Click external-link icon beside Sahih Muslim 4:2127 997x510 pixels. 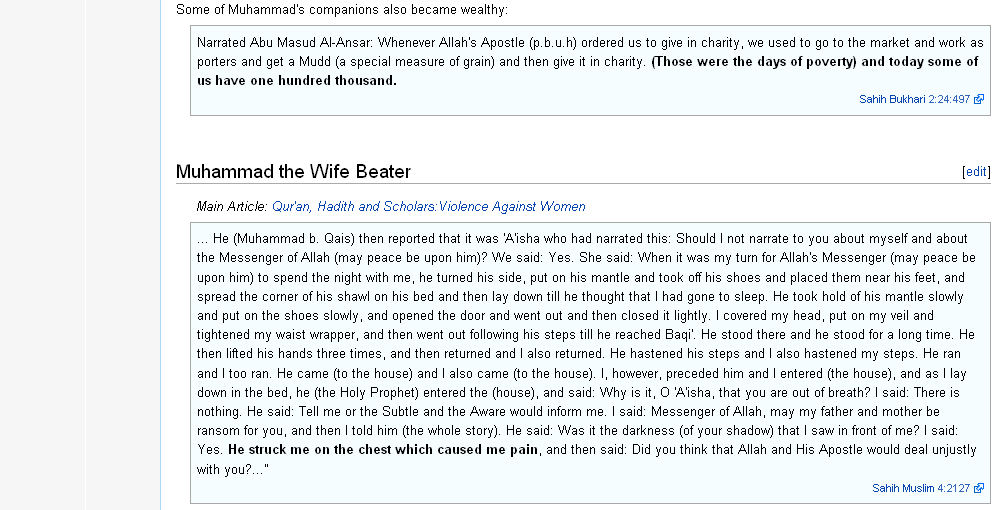[x=979, y=488]
